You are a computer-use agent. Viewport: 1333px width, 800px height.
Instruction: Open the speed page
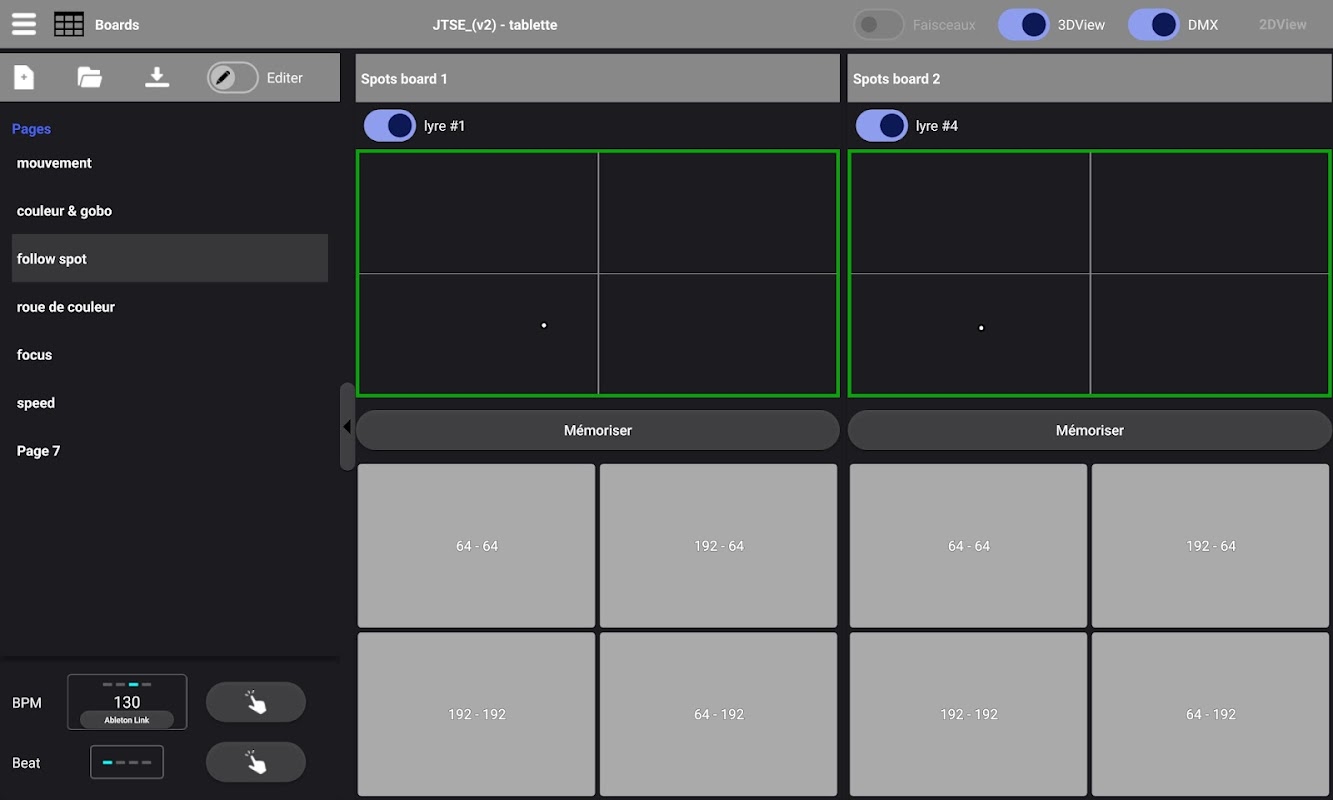pos(170,403)
